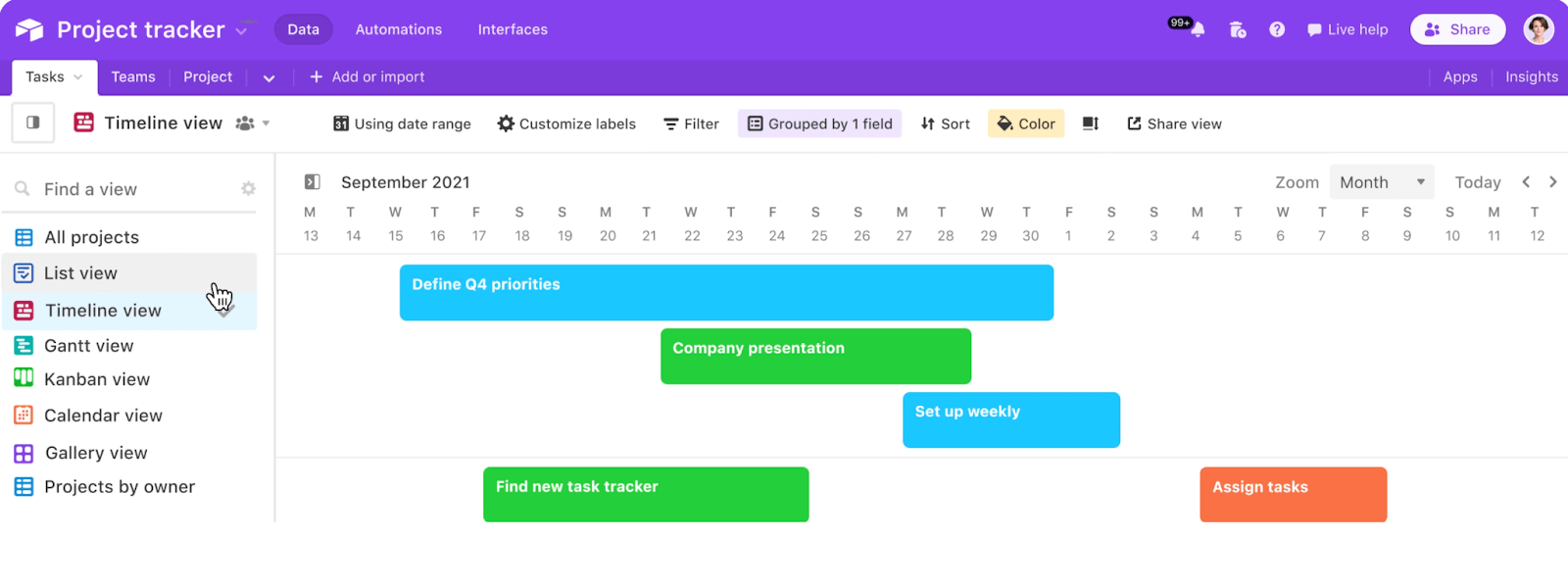Click the Calendar view icon

[23, 415]
